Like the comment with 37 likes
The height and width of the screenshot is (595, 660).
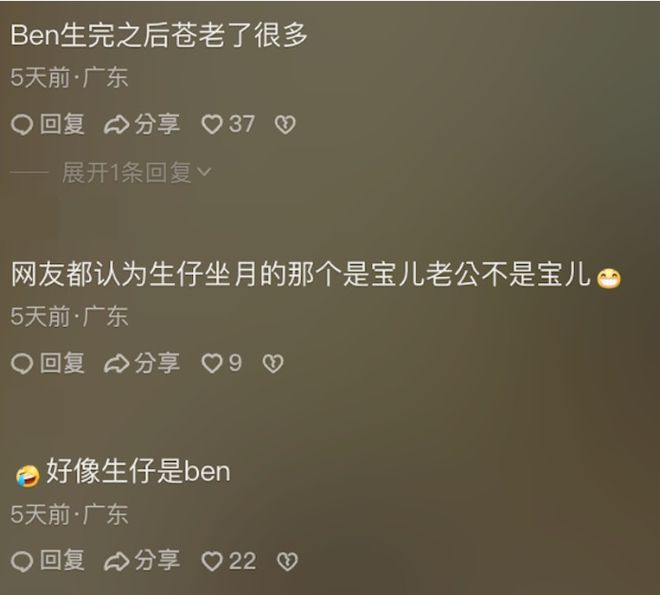click(x=212, y=125)
